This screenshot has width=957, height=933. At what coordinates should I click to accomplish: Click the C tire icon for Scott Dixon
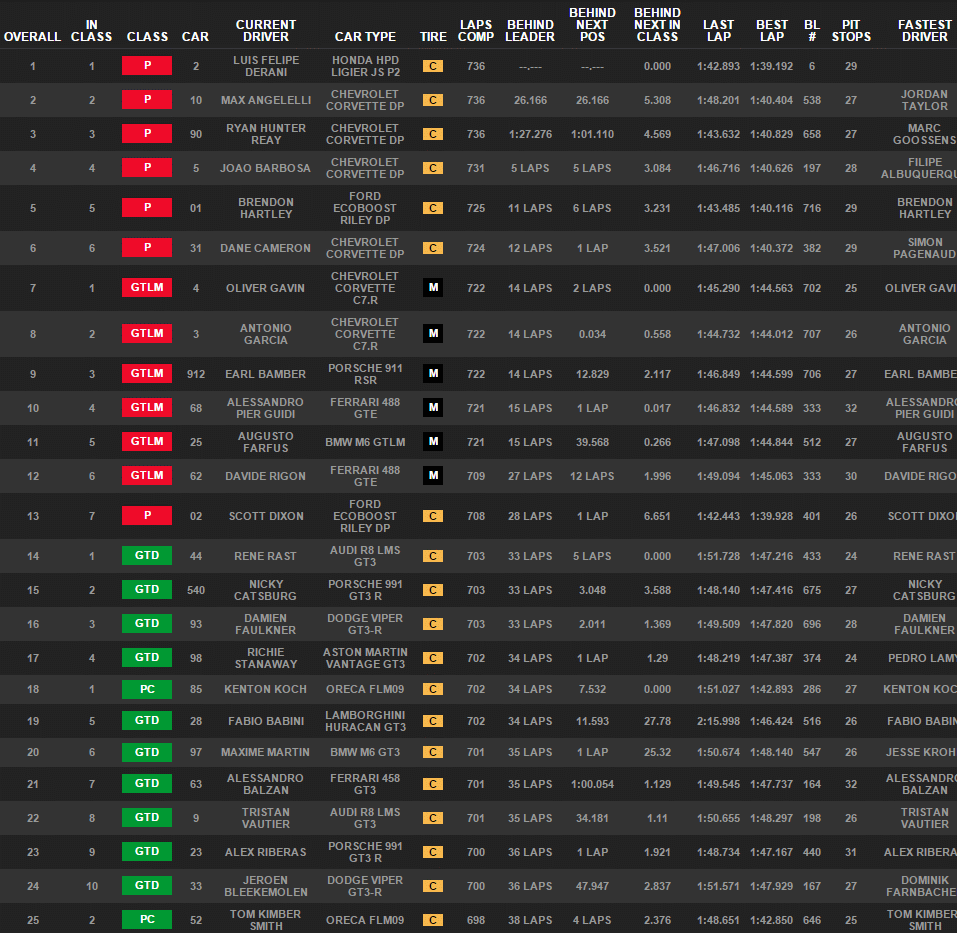tap(433, 516)
